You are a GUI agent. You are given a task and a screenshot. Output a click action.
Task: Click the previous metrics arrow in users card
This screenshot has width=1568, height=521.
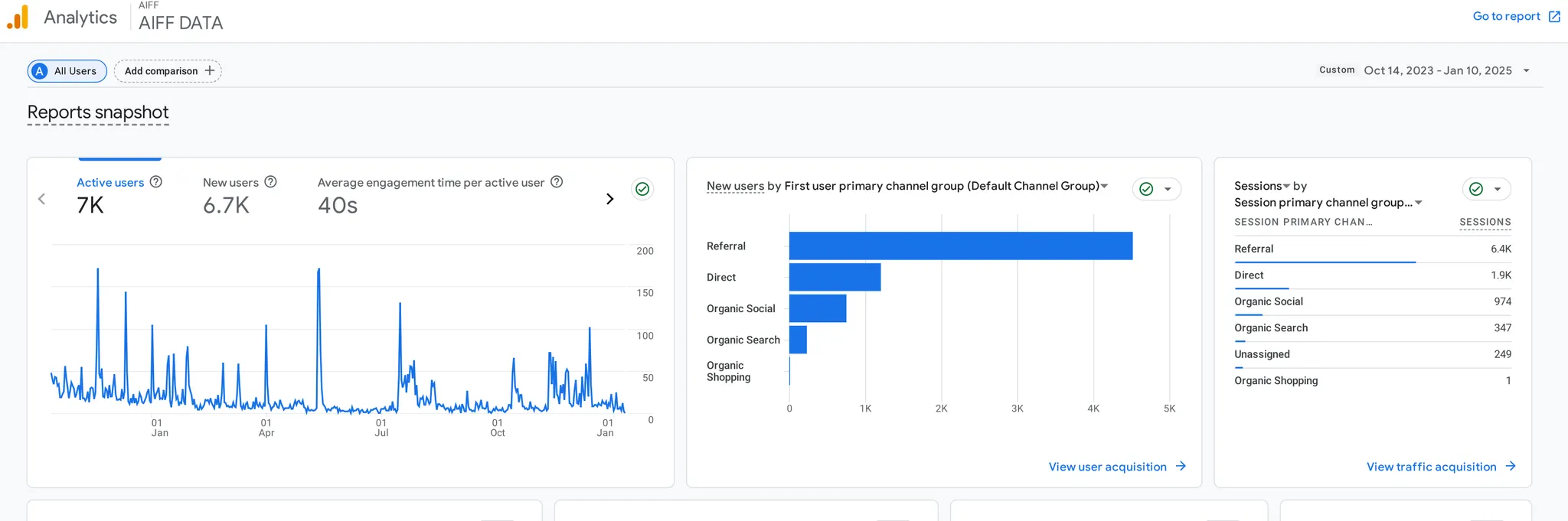[x=42, y=199]
